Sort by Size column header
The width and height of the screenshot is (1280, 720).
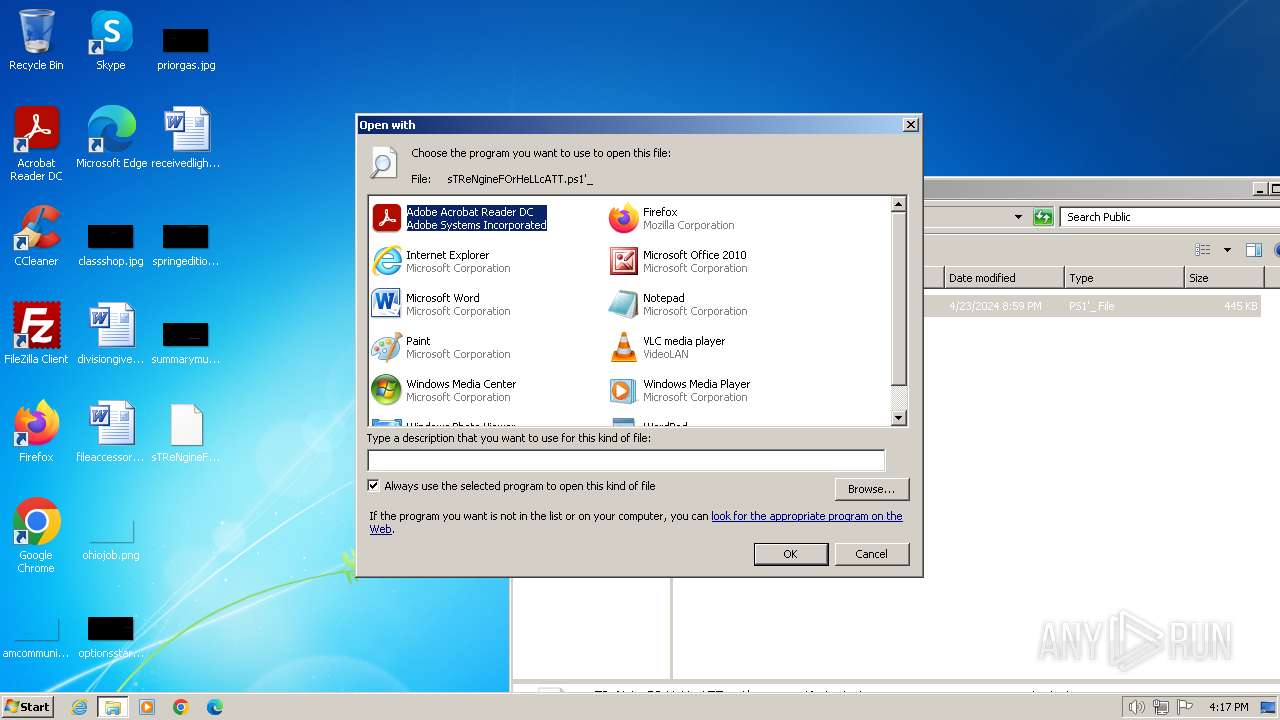click(1224, 278)
